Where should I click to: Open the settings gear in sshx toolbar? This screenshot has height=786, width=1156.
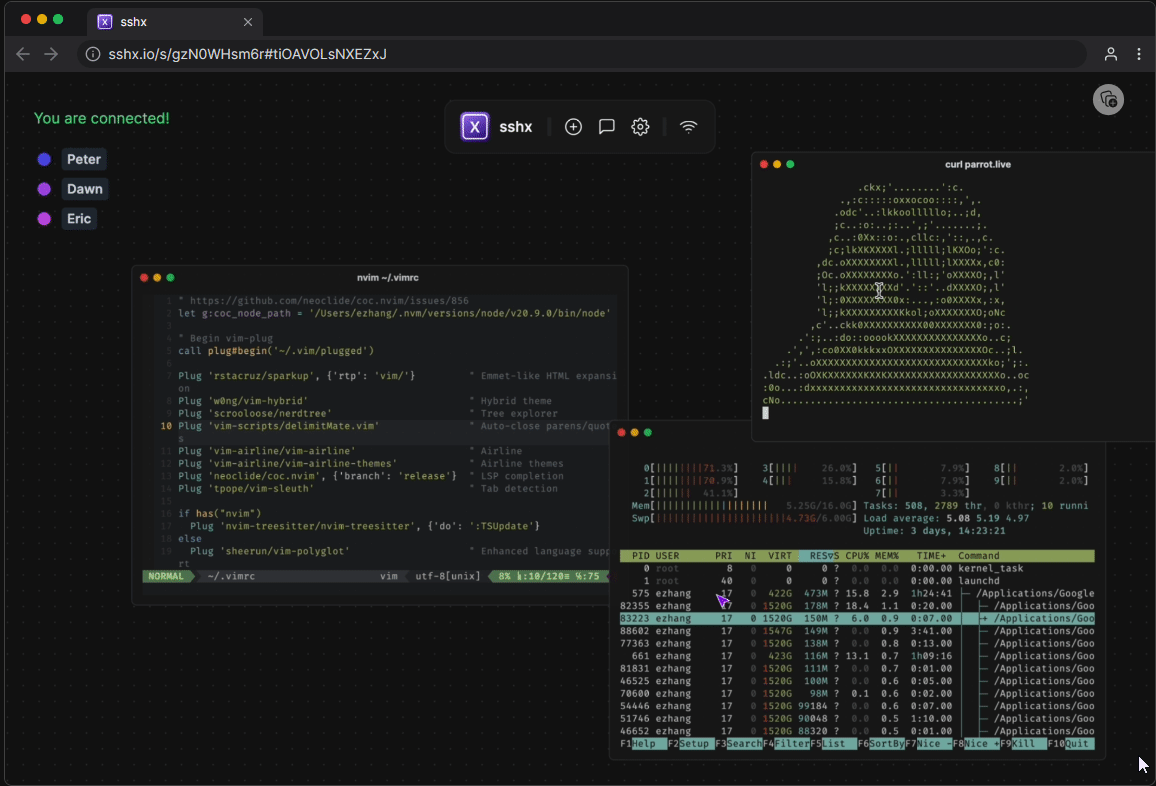coord(640,127)
